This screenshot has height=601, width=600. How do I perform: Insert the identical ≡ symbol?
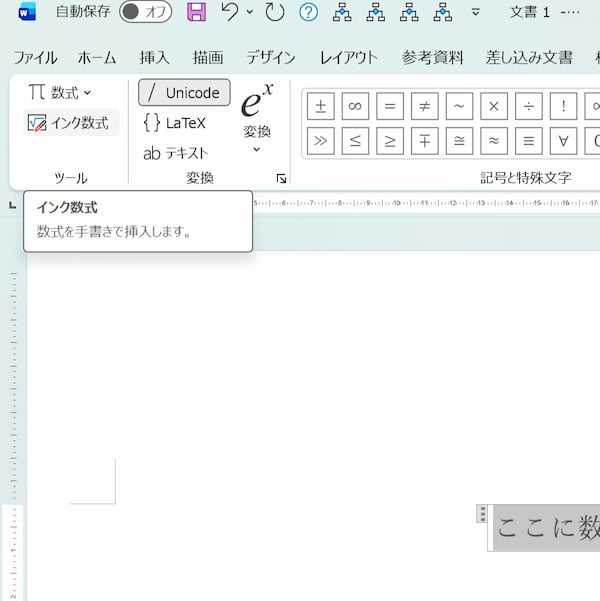(529, 141)
